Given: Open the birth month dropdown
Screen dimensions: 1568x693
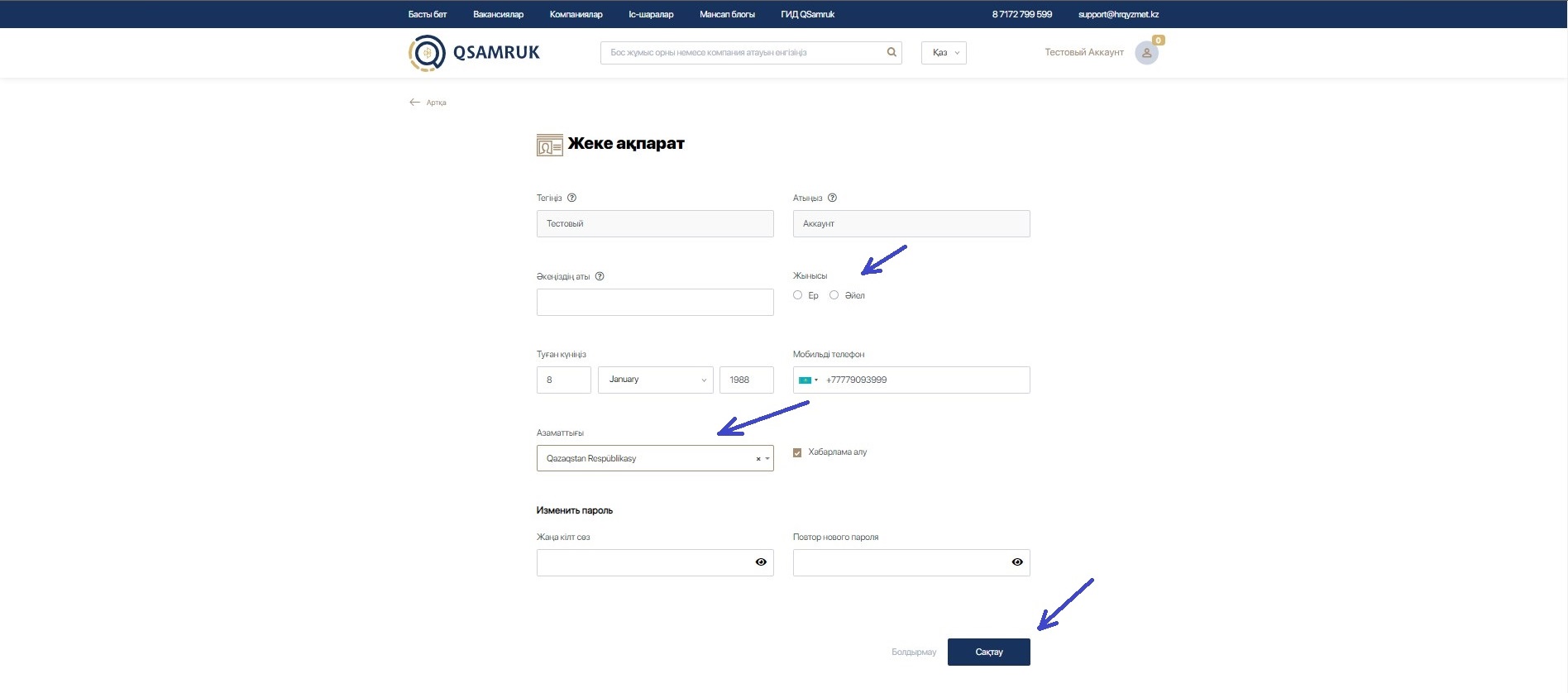Looking at the screenshot, I should (x=656, y=380).
